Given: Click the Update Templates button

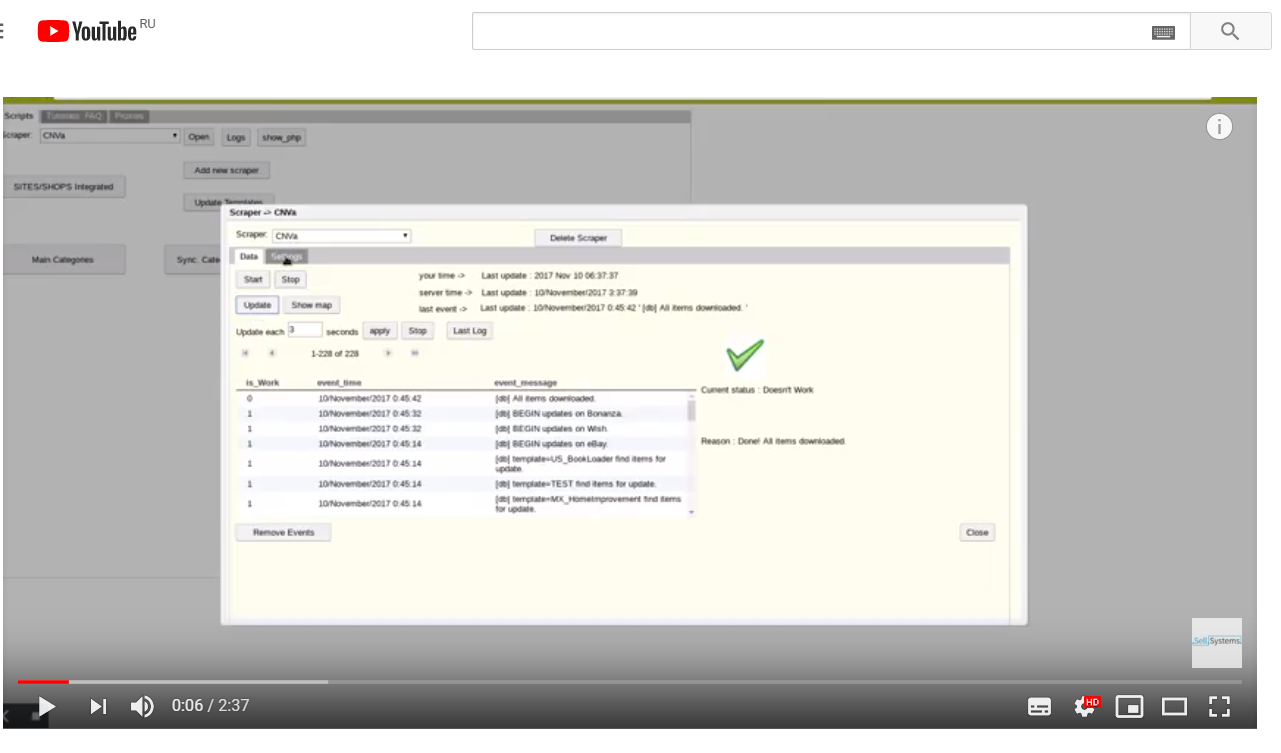Looking at the screenshot, I should [228, 203].
